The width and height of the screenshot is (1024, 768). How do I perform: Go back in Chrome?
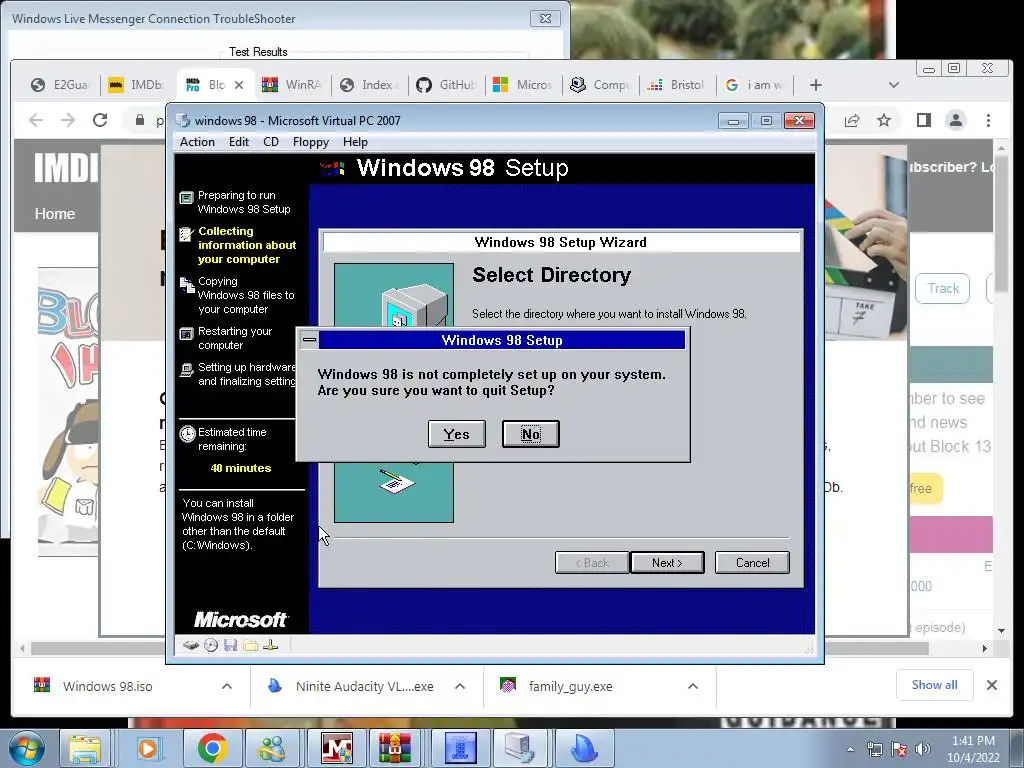pyautogui.click(x=36, y=120)
